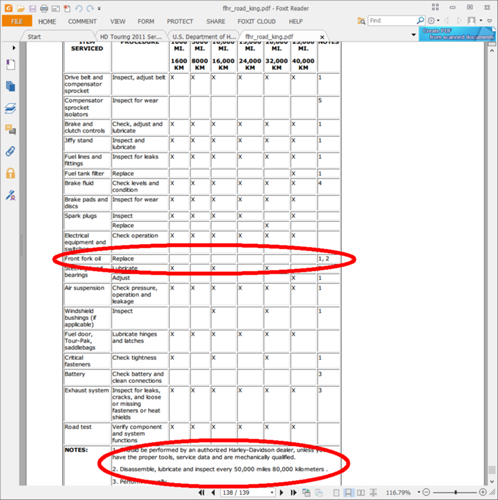
Task: Open the document tab list dropdown
Action: [414, 35]
